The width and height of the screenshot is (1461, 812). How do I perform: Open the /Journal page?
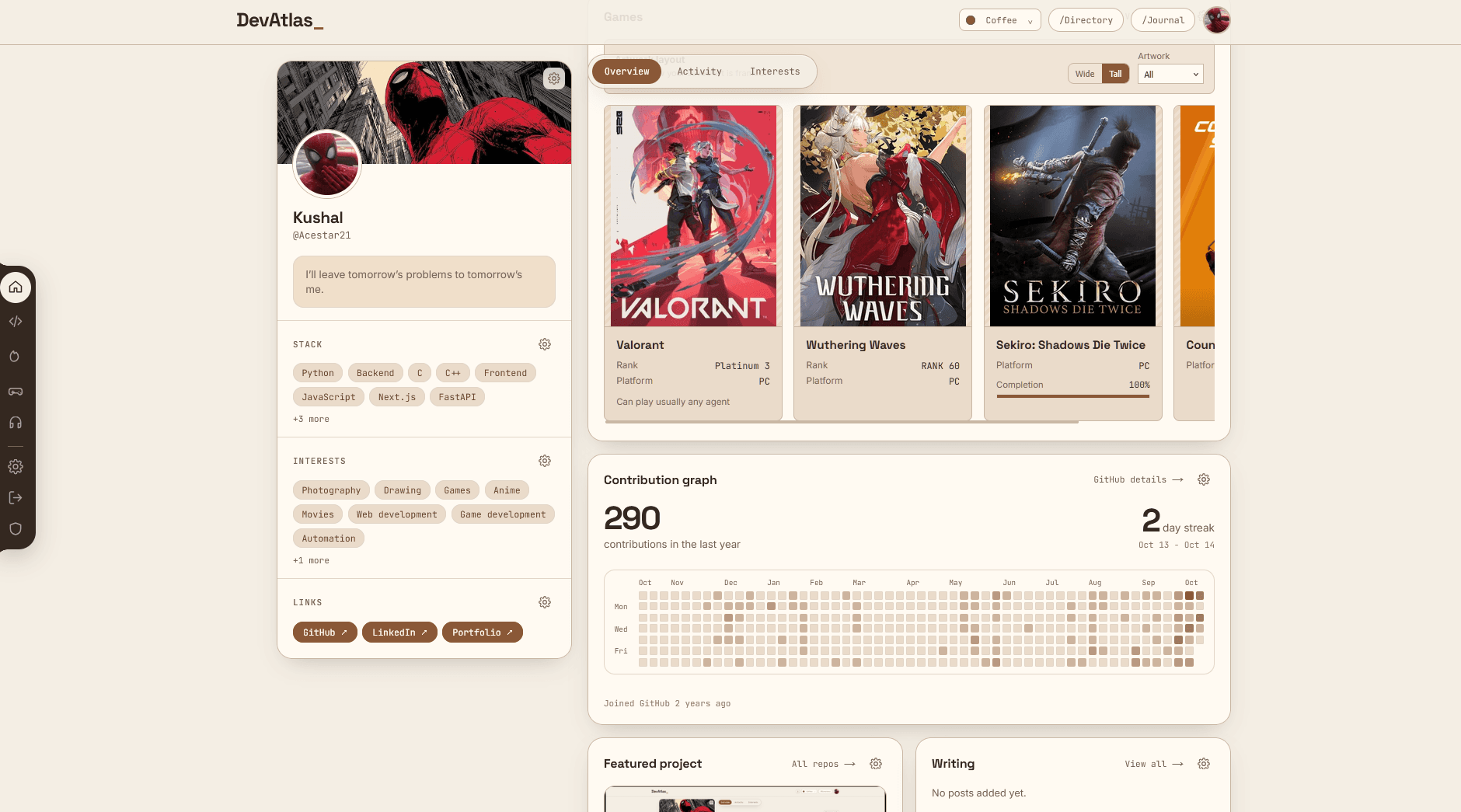[1163, 20]
